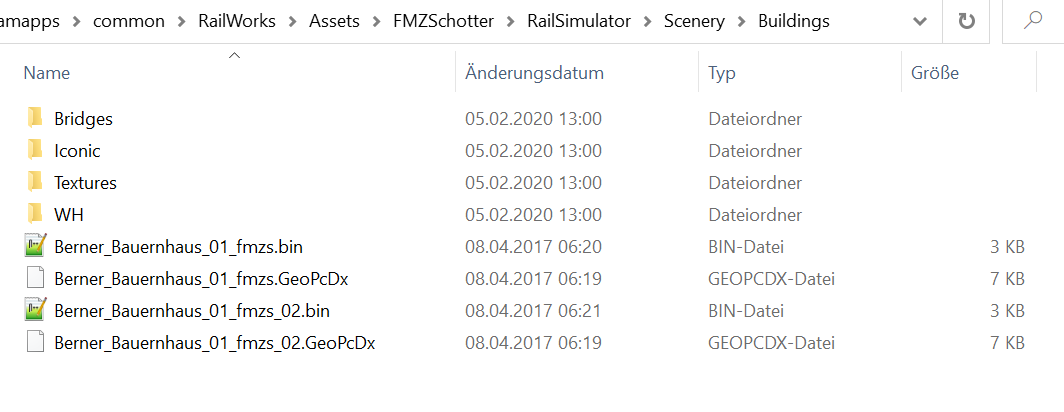Click the Textures folder icon
The image size is (1064, 412).
pyautogui.click(x=35, y=182)
